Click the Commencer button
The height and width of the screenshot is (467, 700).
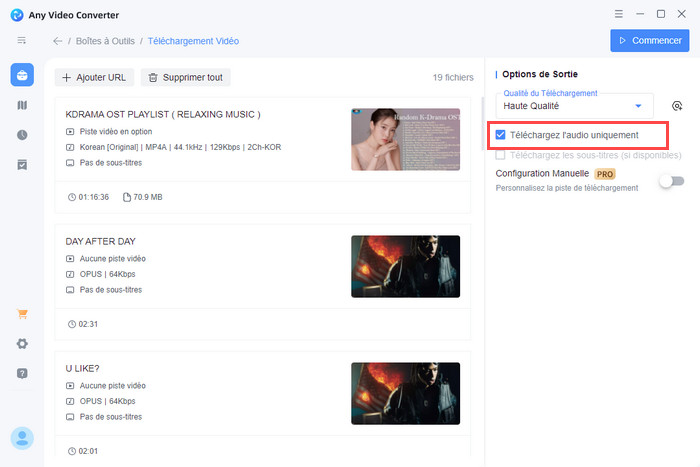point(649,41)
